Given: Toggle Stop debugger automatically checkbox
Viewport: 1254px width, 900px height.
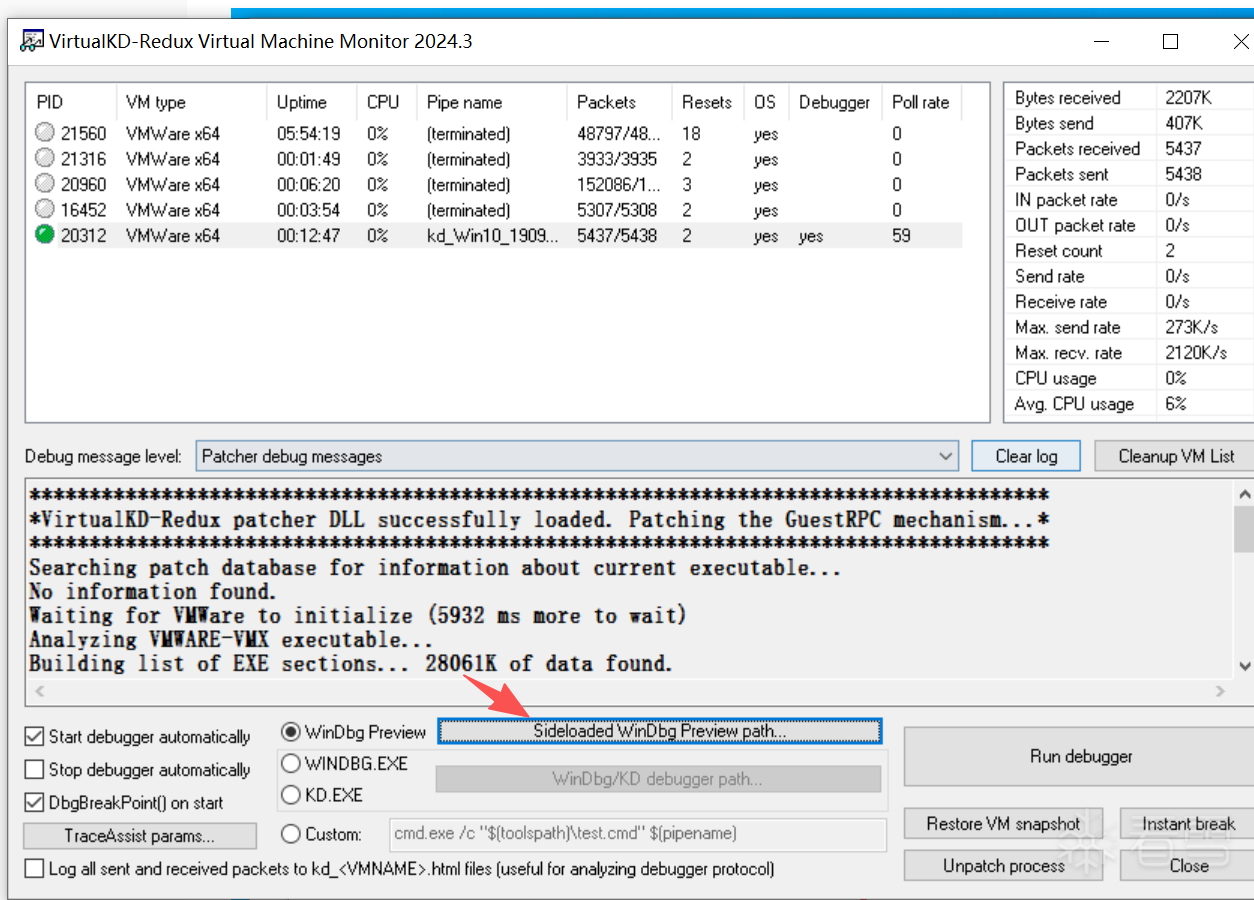Looking at the screenshot, I should [34, 770].
